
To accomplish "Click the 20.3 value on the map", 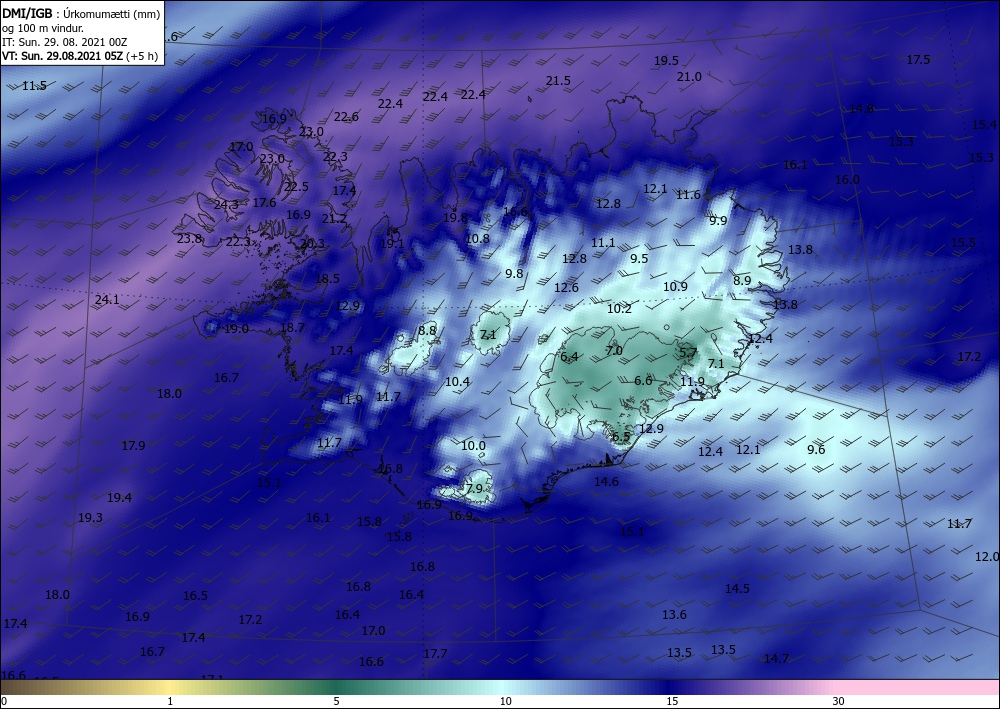I will 312,244.
